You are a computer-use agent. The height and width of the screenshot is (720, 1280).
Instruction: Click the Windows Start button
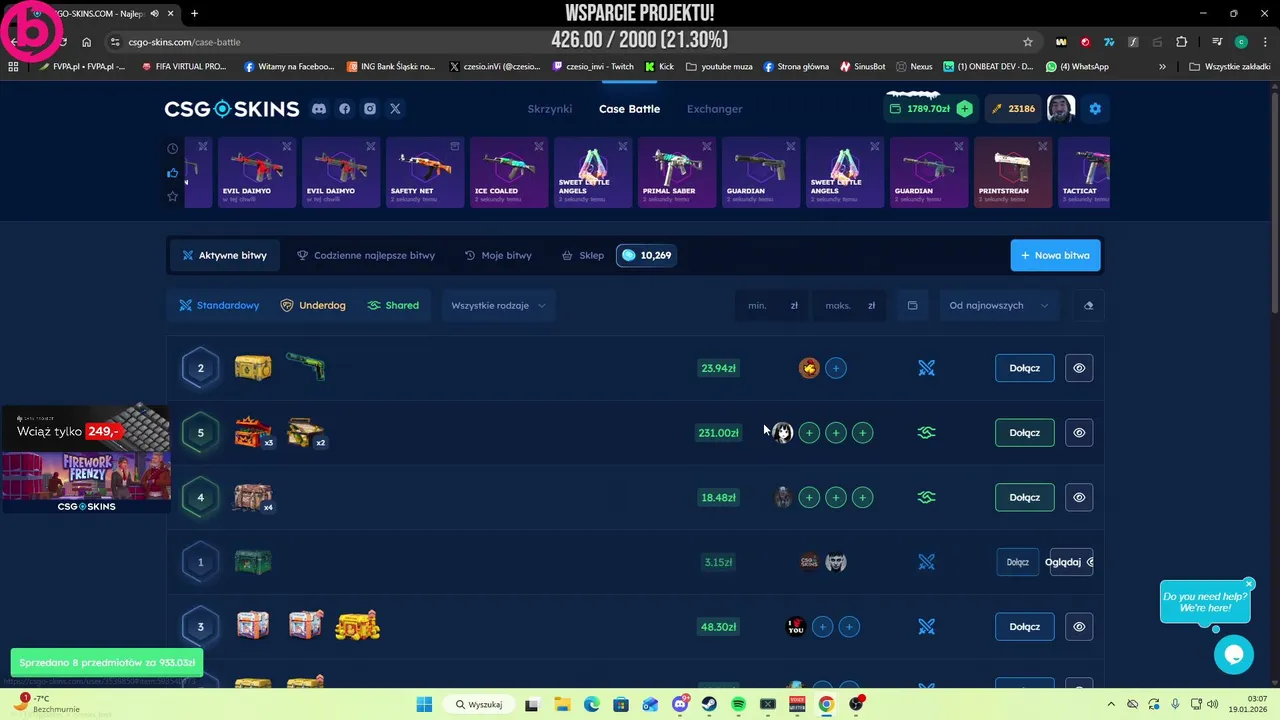point(424,704)
